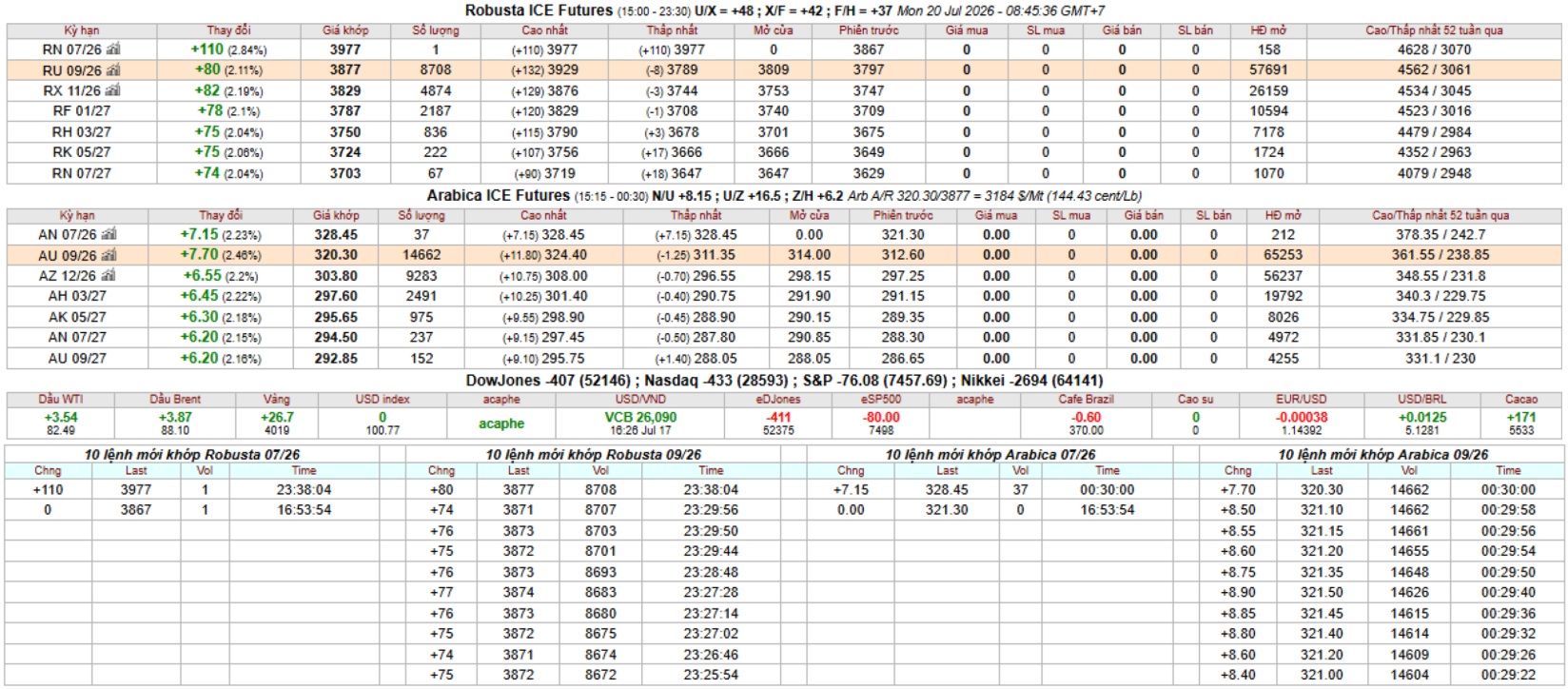Click Arabica table 'Cao/Thấp nhất 52 tuần qua' header

click(x=1441, y=216)
